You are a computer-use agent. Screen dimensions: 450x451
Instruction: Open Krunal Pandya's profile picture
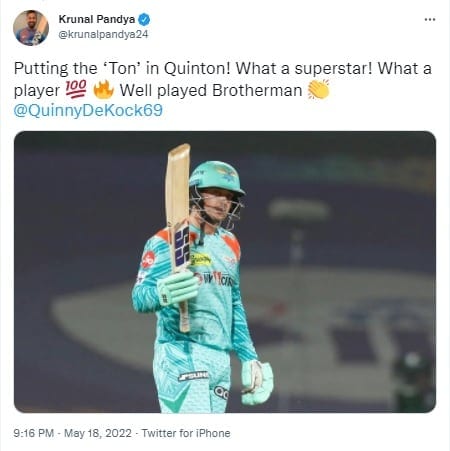(x=31, y=28)
